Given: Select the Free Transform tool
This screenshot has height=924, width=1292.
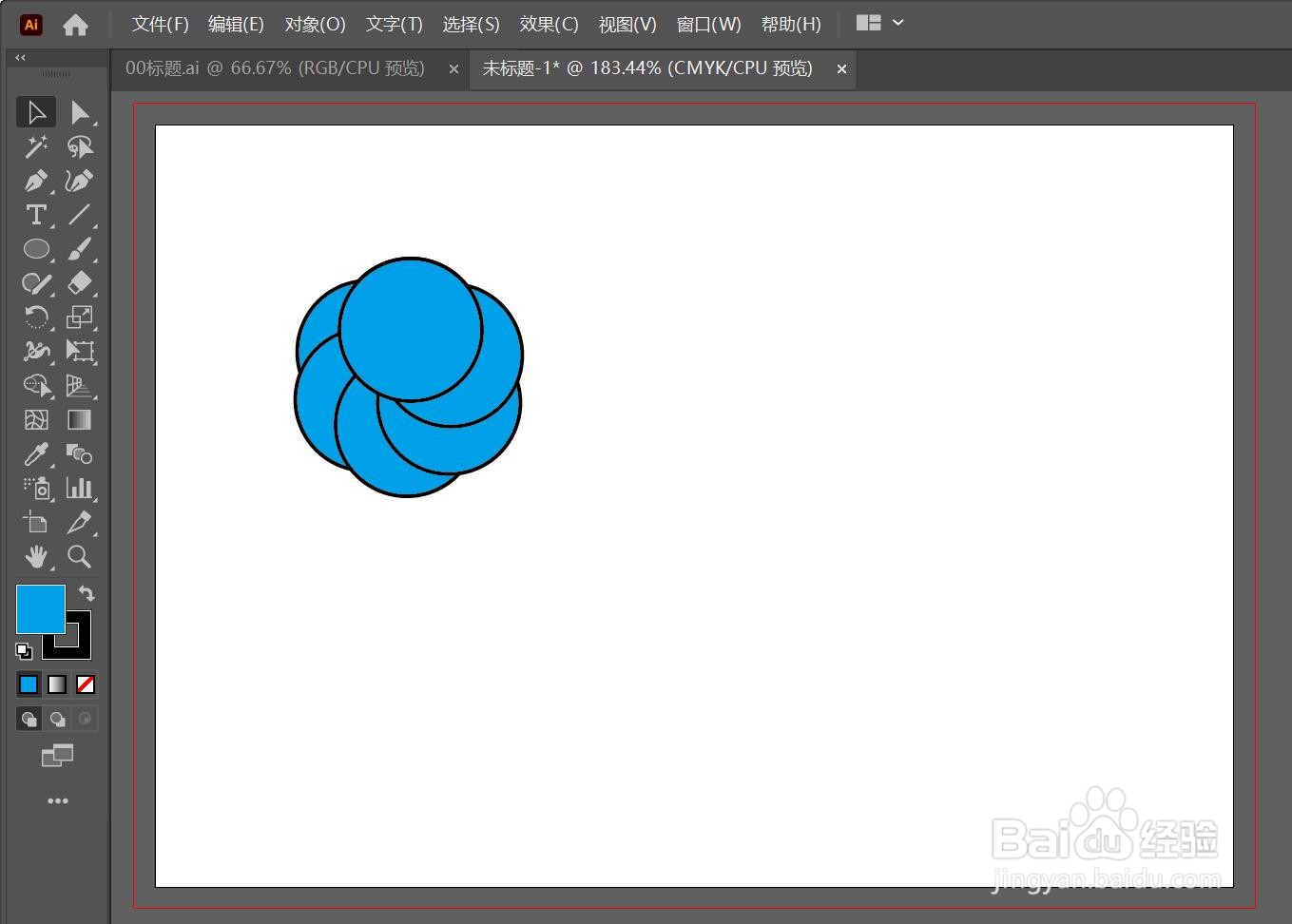Looking at the screenshot, I should point(80,352).
